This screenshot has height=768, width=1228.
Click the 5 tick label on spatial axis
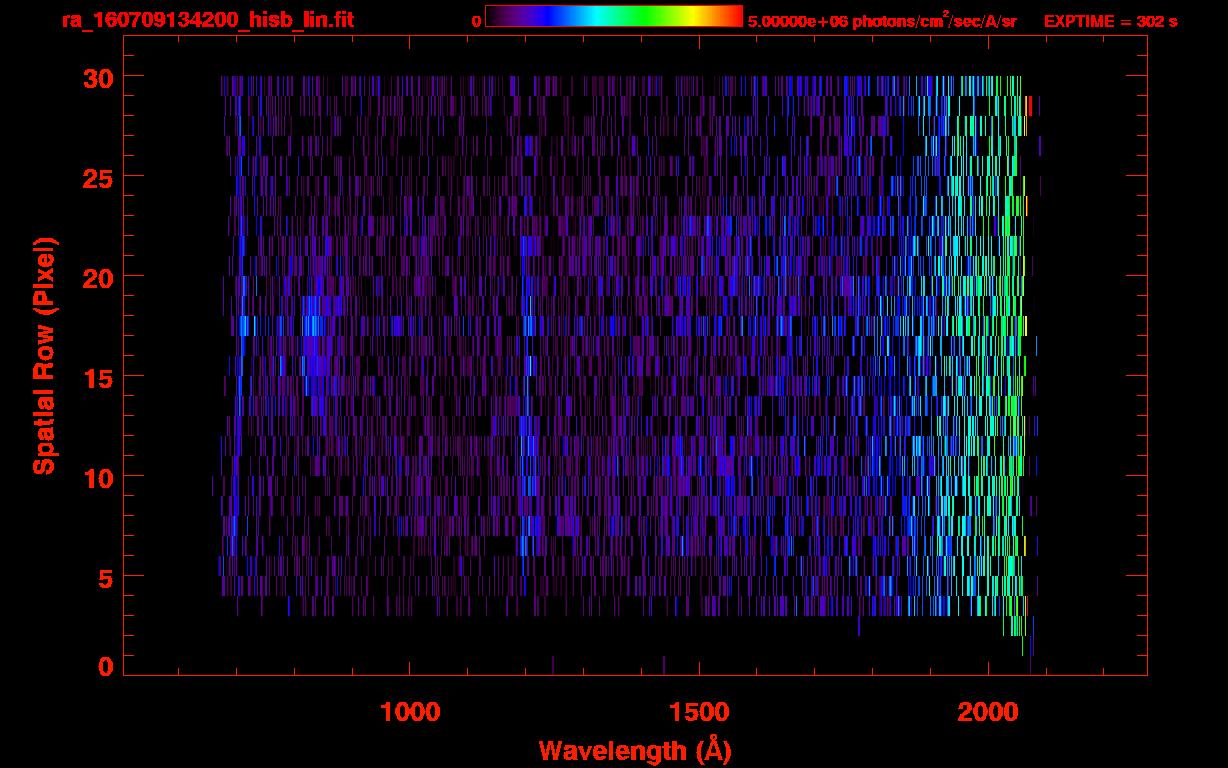pos(104,577)
